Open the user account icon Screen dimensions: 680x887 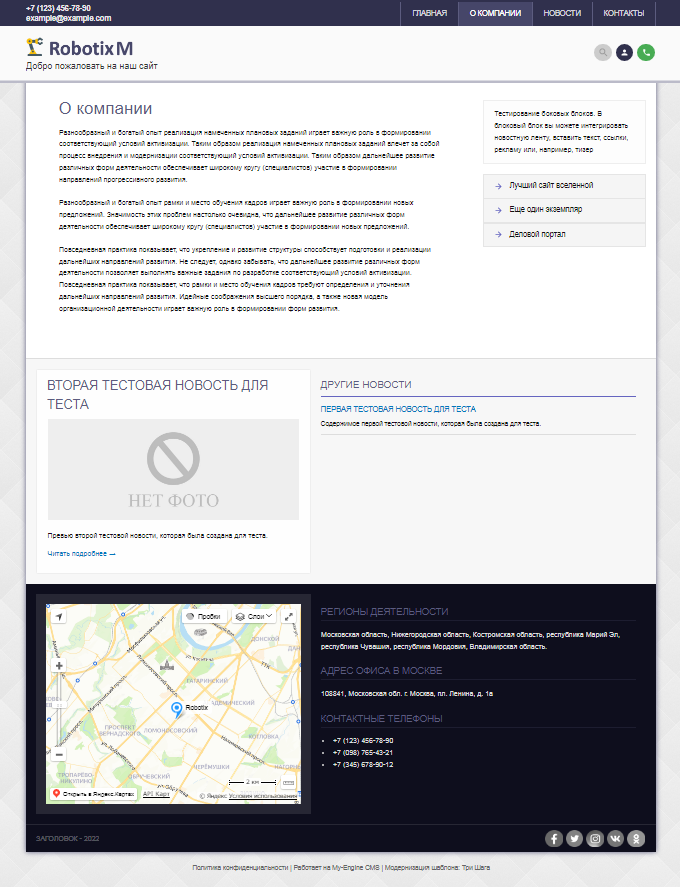(624, 53)
